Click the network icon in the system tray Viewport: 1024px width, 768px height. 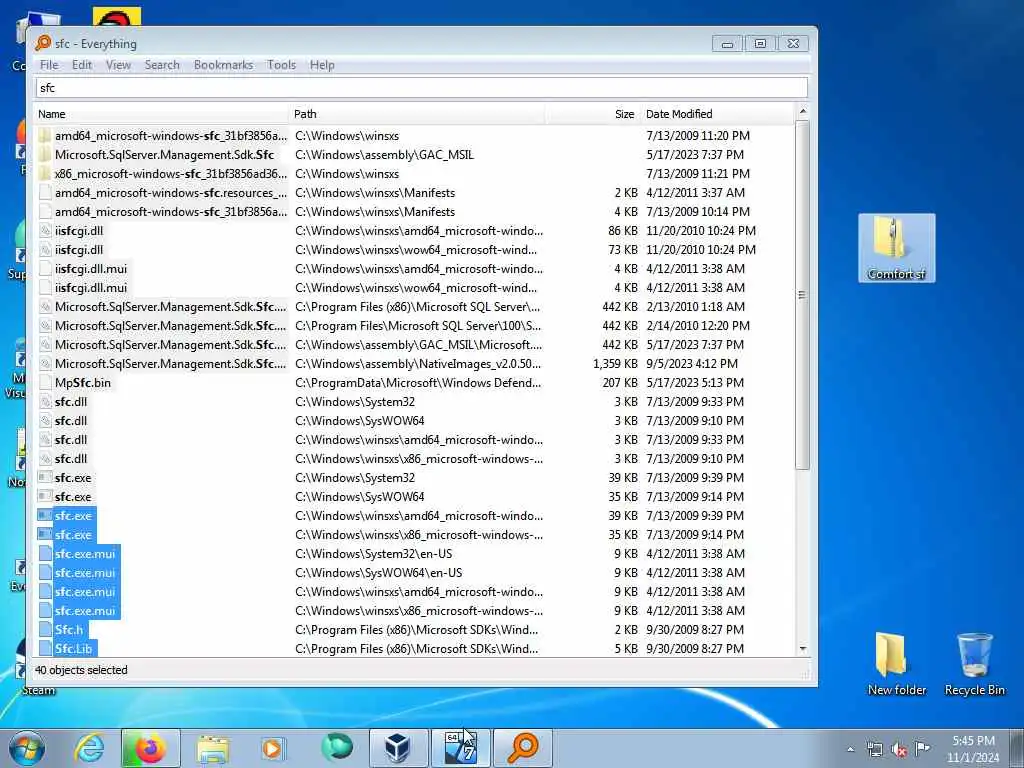point(874,750)
